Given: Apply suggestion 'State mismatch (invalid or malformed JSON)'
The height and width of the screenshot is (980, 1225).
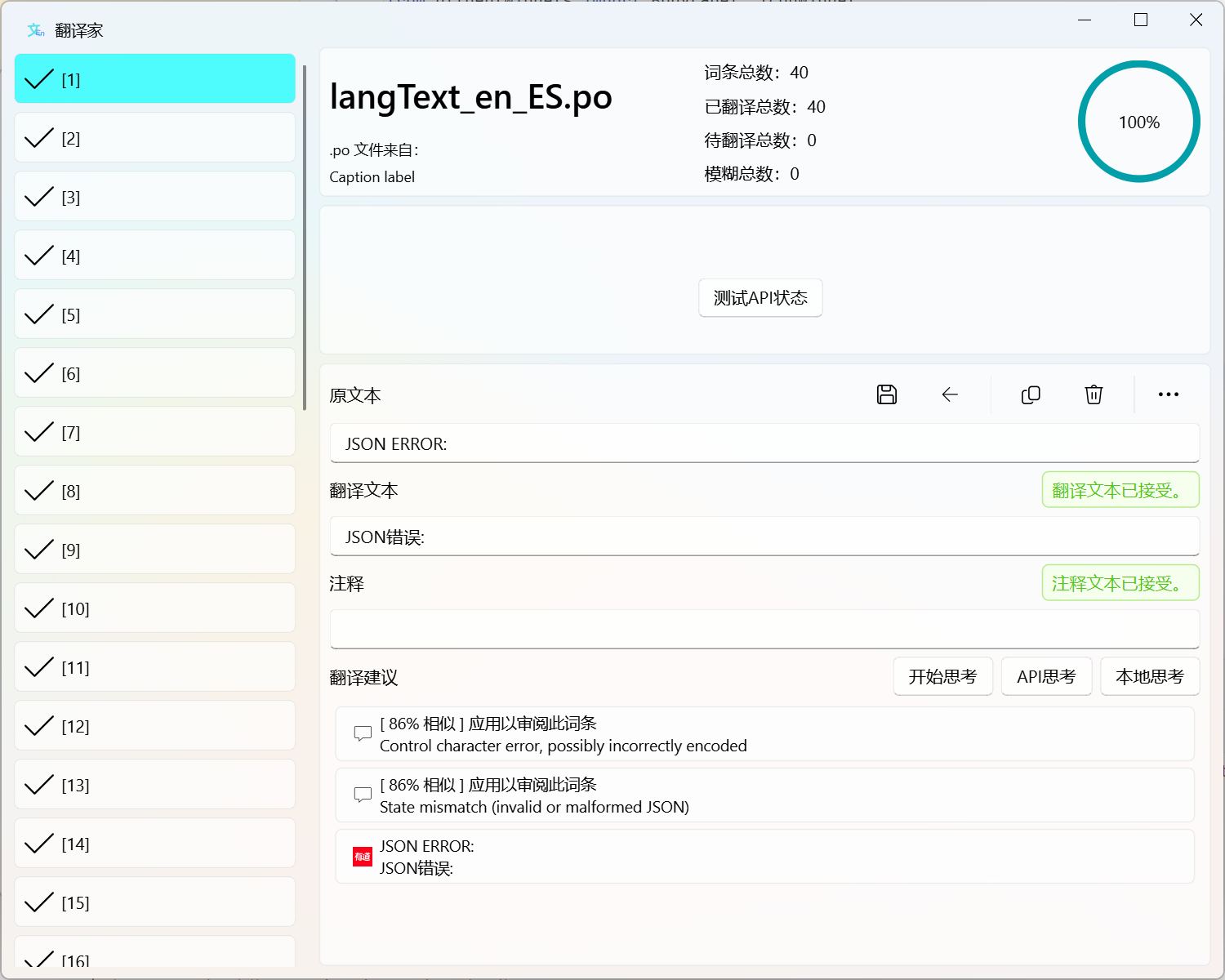Looking at the screenshot, I should tap(764, 795).
